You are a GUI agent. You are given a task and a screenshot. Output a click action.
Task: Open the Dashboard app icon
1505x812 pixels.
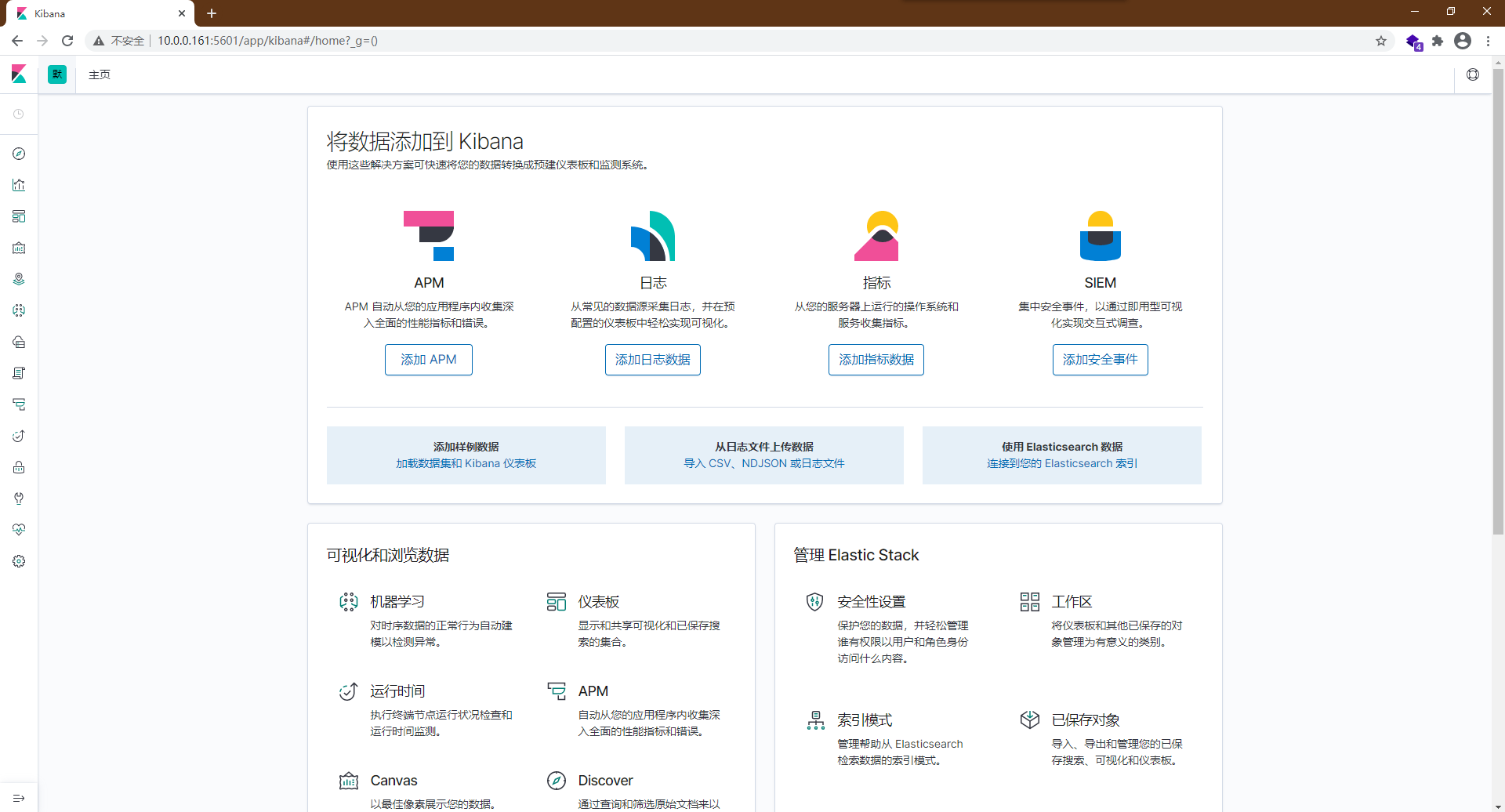(19, 216)
